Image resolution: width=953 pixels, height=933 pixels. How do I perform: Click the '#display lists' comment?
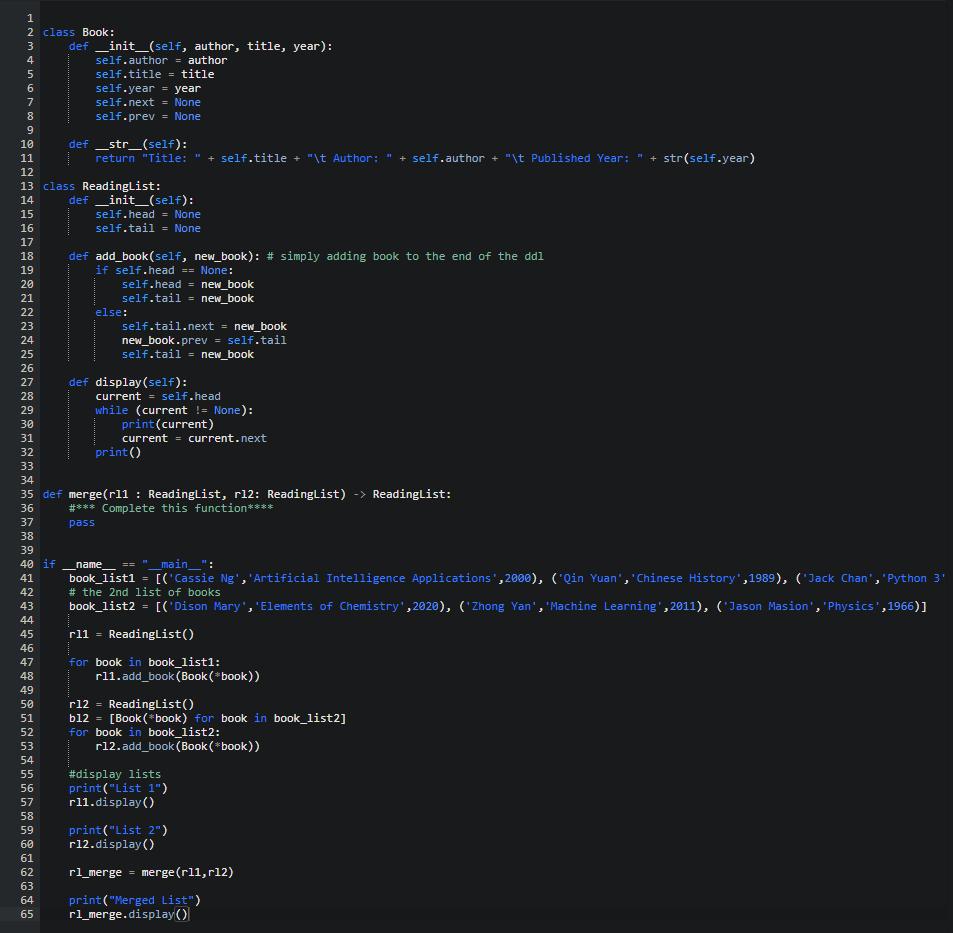point(115,773)
